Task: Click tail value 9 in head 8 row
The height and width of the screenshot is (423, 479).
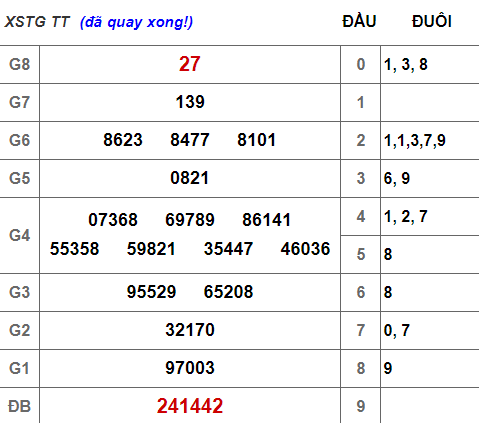Action: 388,368
